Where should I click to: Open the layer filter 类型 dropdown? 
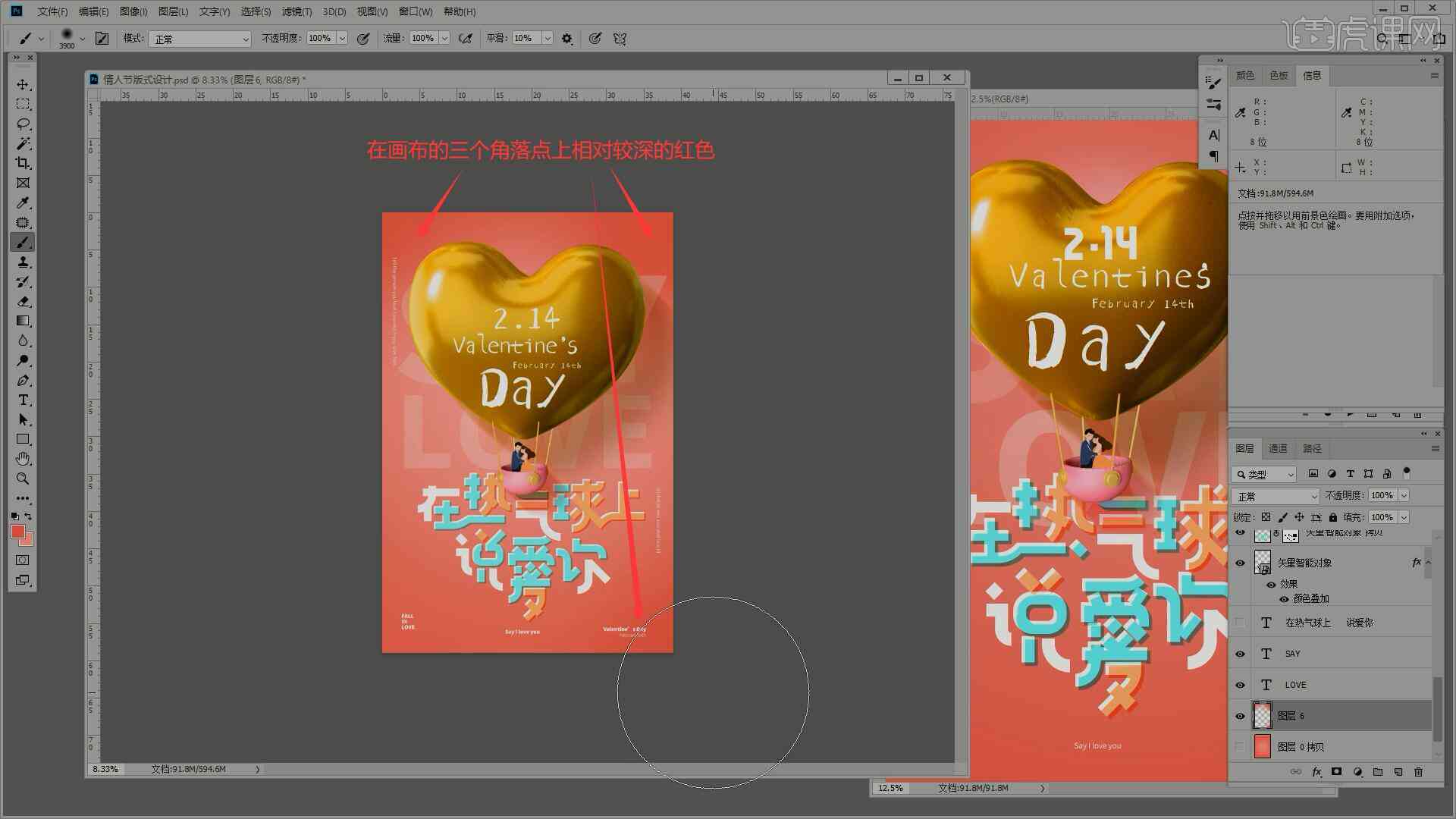[x=1264, y=474]
